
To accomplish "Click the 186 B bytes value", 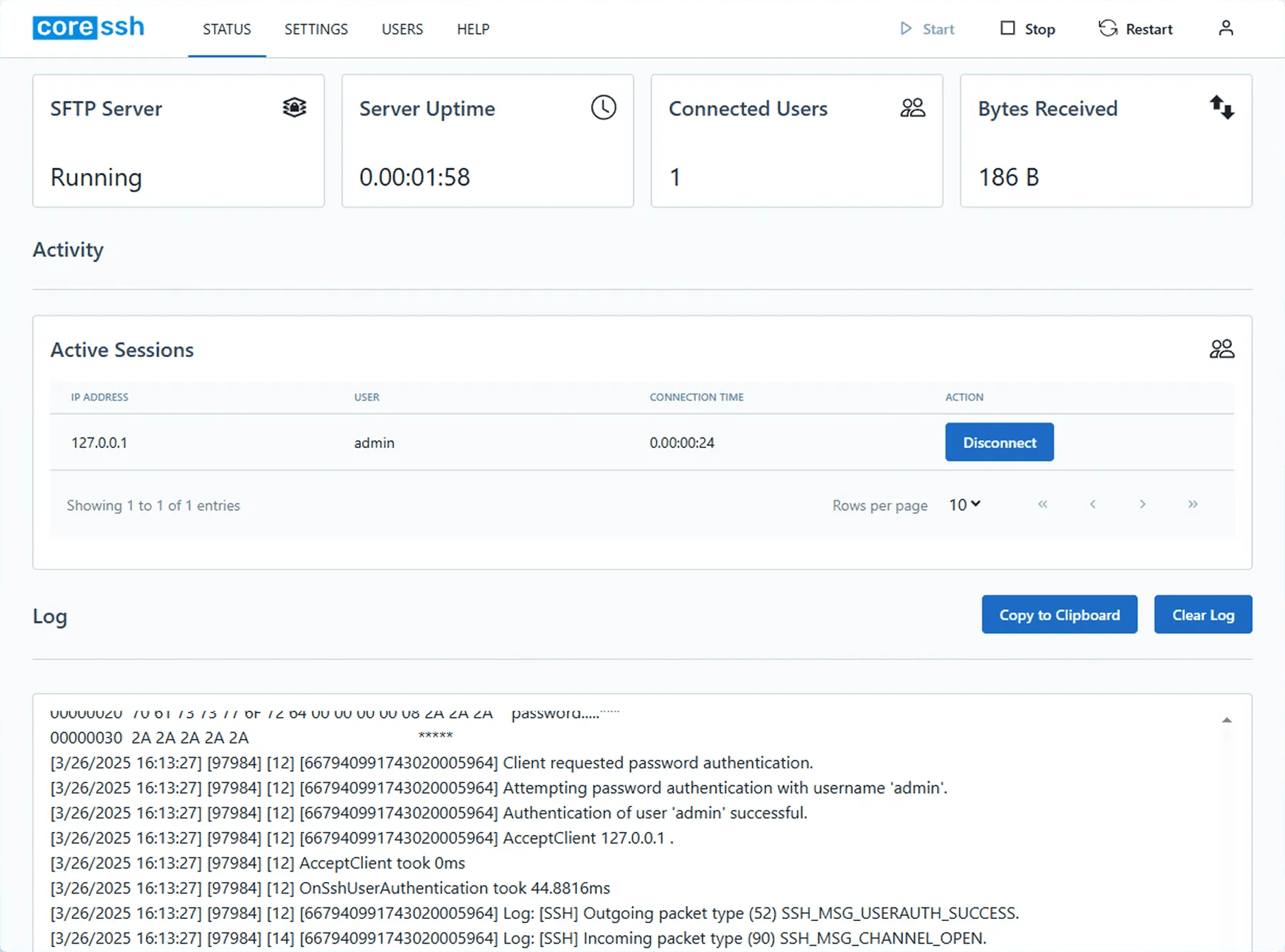I will pos(1008,177).
